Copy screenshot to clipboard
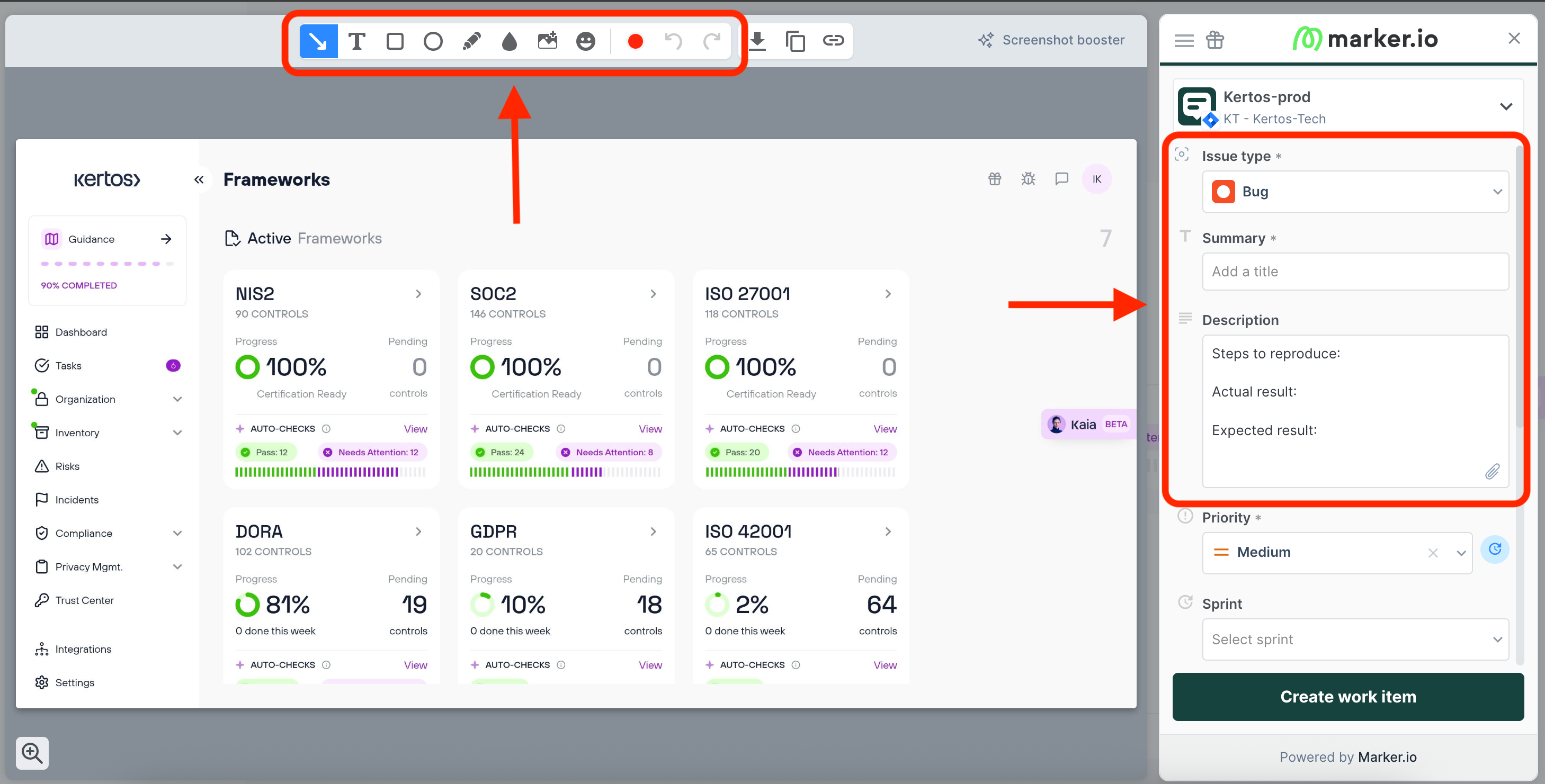Viewport: 1545px width, 784px height. click(796, 41)
